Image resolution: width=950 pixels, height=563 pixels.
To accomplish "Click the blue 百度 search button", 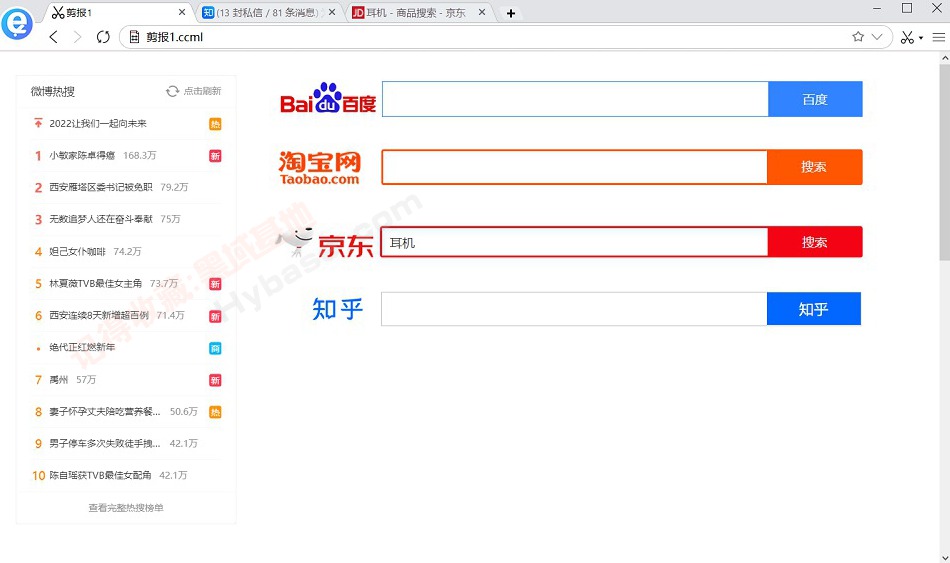I will click(815, 99).
